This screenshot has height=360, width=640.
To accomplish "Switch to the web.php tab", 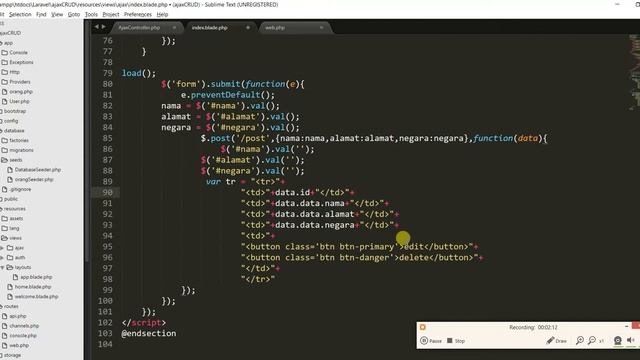I will [275, 28].
